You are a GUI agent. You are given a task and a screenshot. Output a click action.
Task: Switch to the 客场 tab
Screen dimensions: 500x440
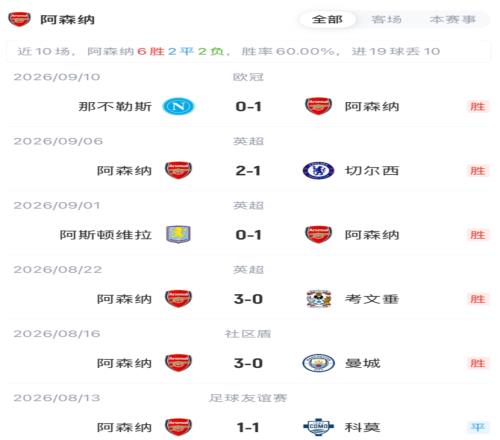pos(386,19)
